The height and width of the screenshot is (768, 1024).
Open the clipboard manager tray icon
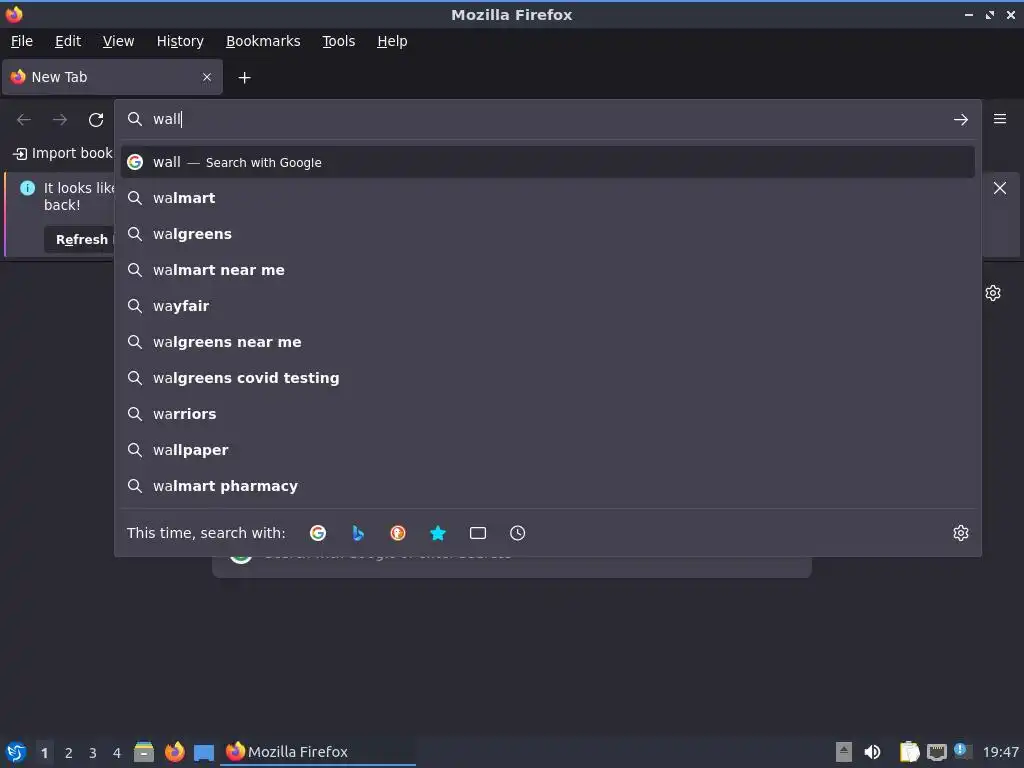point(908,752)
